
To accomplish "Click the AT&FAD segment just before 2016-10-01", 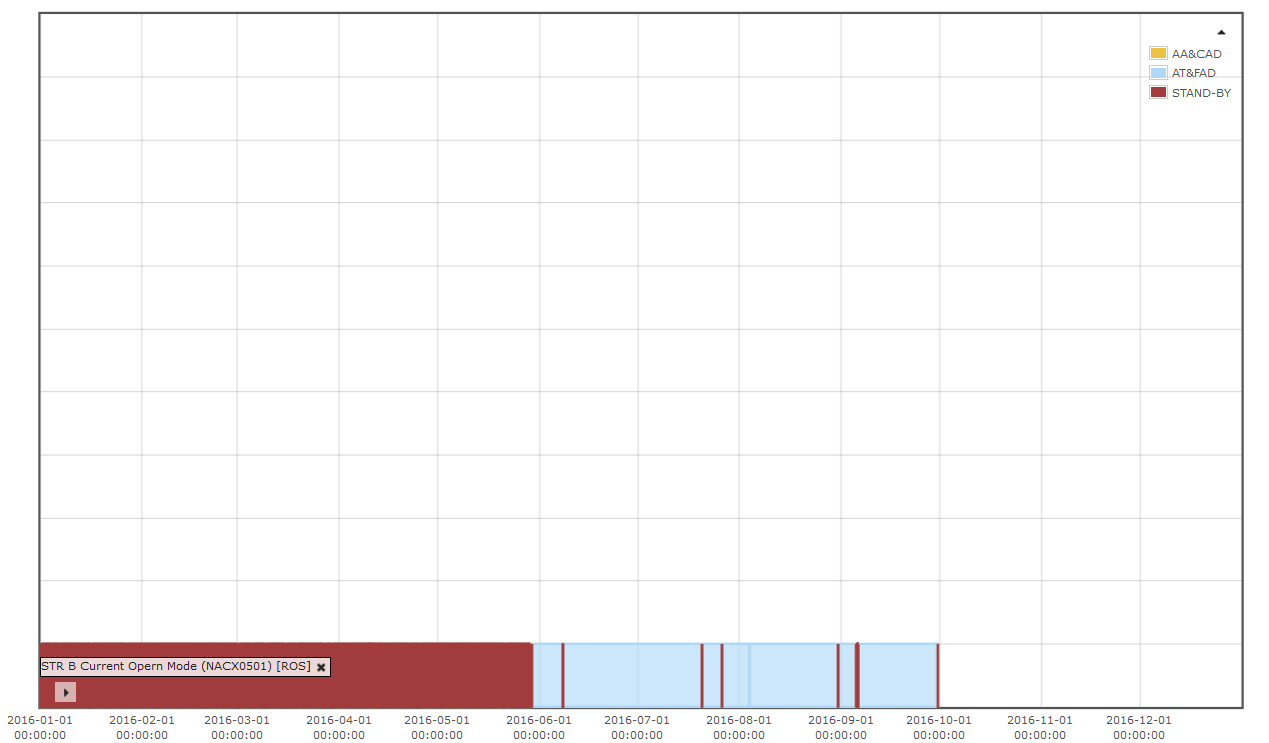I will tap(897, 675).
